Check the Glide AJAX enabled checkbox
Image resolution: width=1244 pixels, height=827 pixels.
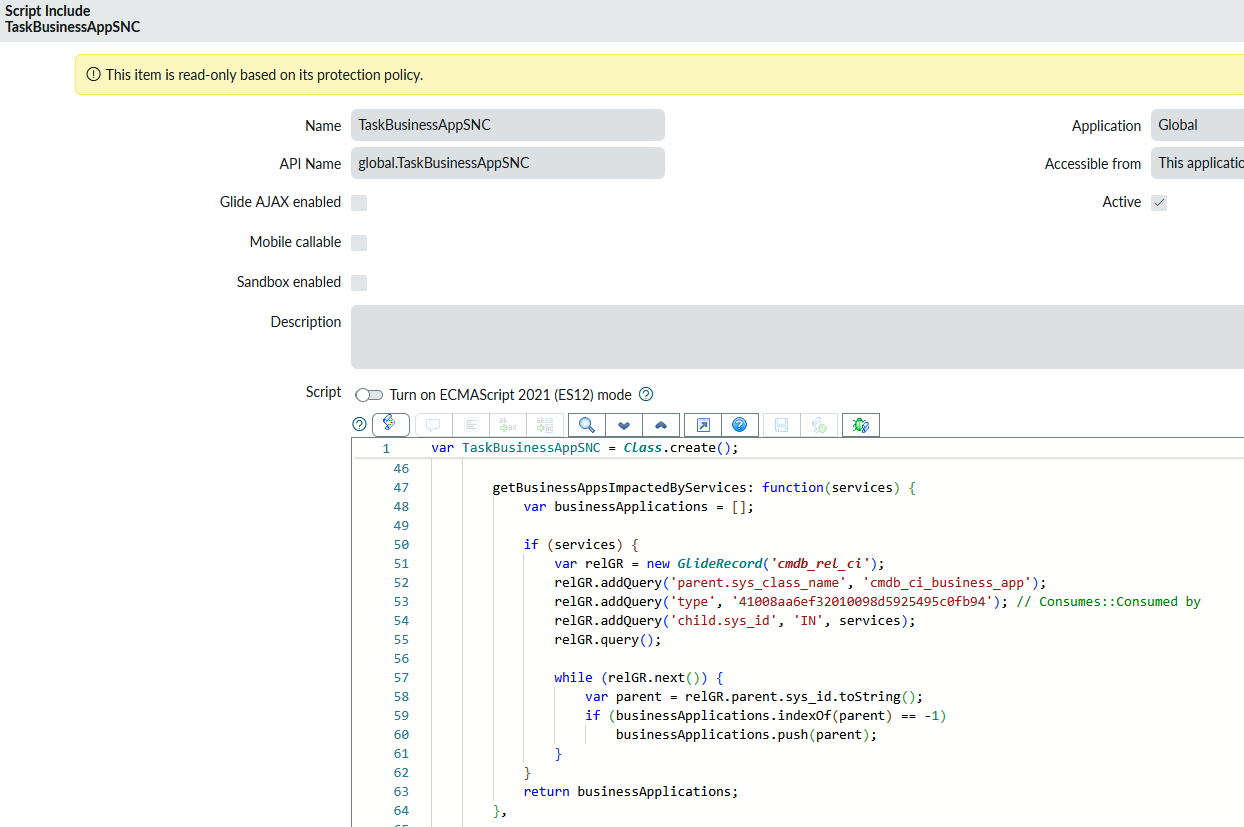(x=359, y=203)
